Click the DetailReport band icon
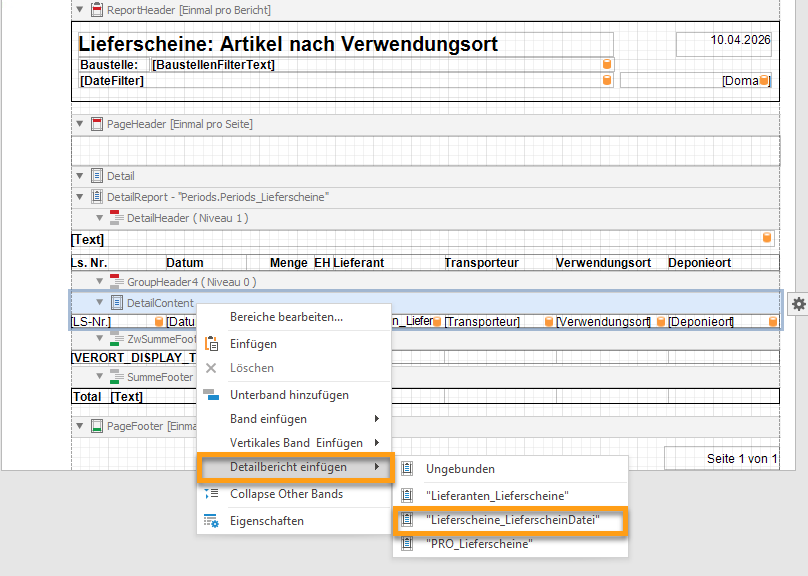Viewport: 808px width, 576px height. pyautogui.click(x=96, y=197)
